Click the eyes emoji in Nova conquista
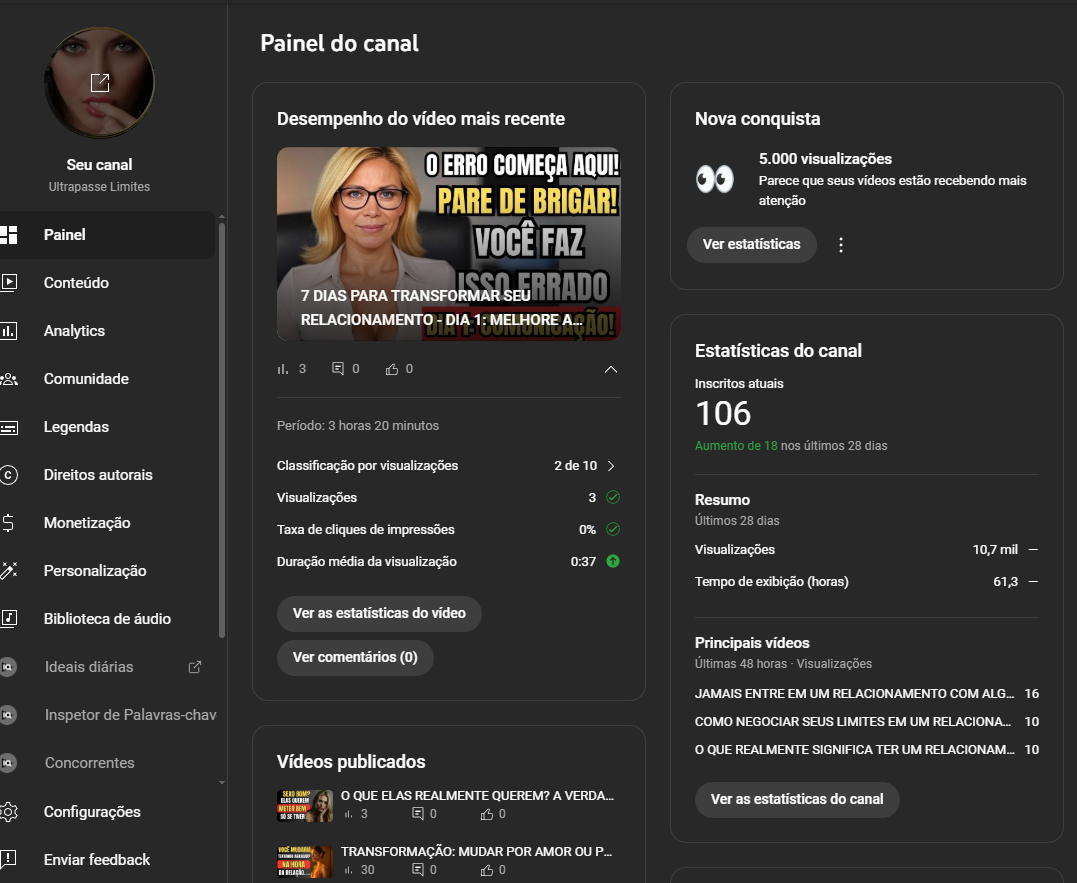The image size is (1077, 883). pos(714,179)
